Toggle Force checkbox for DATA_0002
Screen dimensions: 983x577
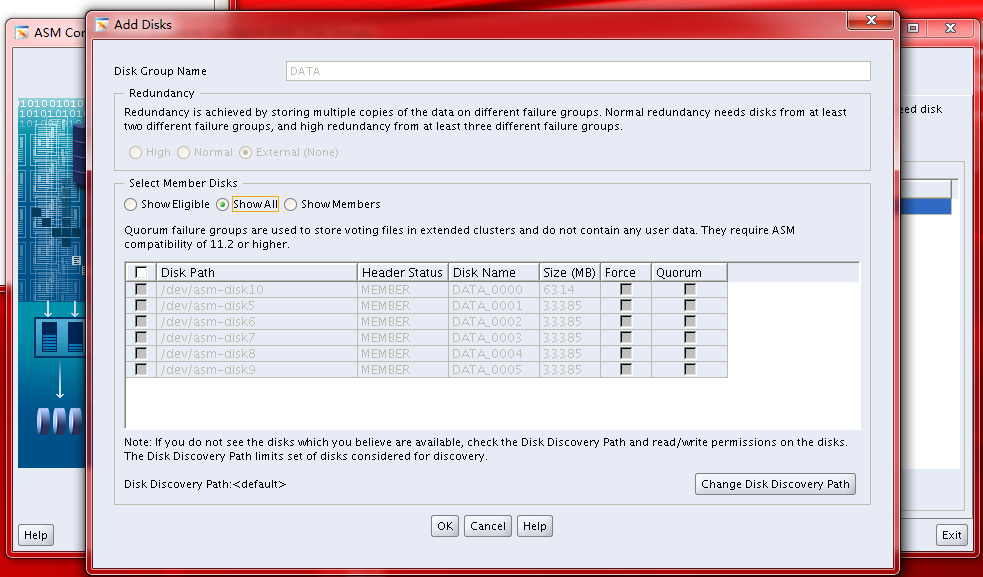pos(626,321)
